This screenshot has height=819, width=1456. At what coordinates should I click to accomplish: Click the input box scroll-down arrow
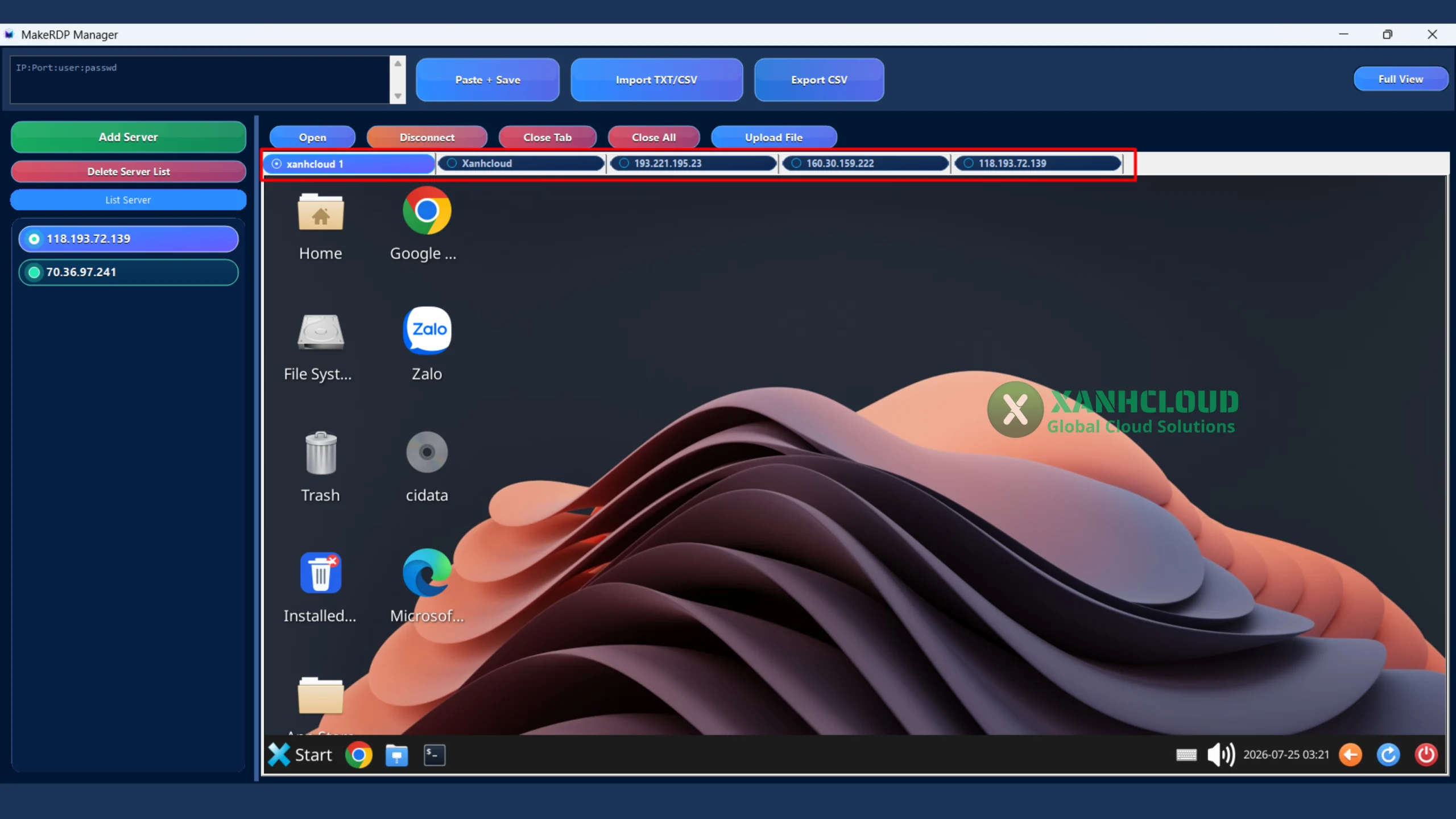point(398,96)
